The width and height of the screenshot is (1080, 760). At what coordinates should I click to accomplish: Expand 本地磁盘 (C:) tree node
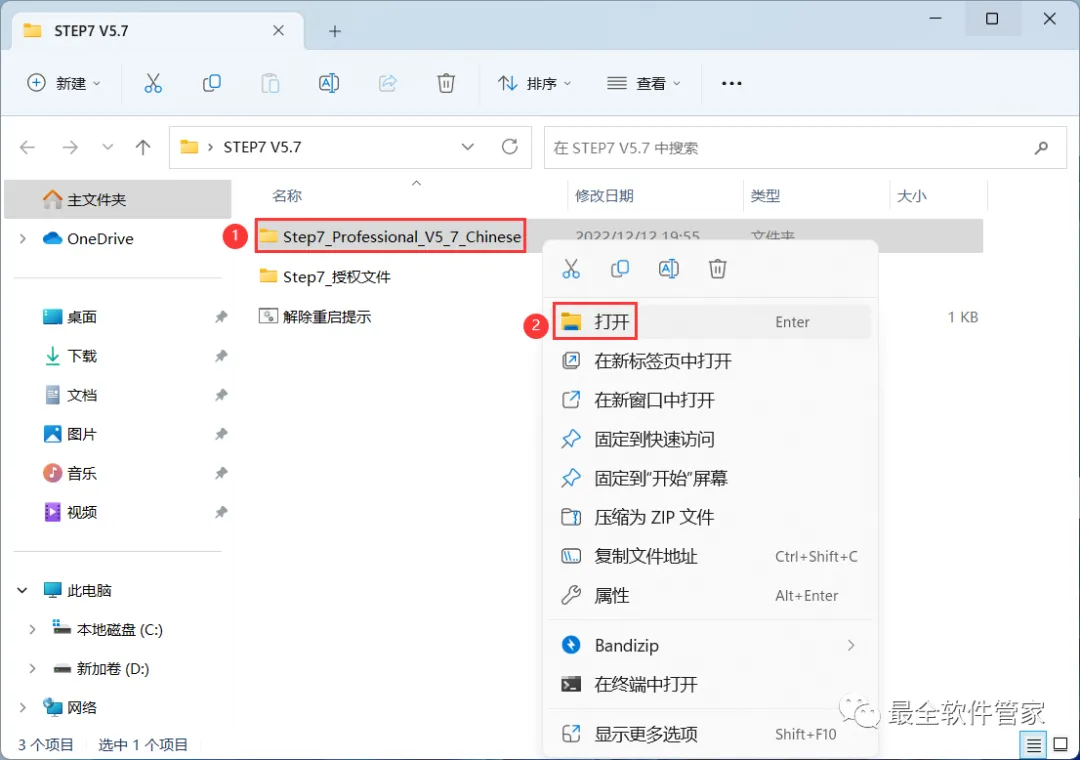click(32, 630)
